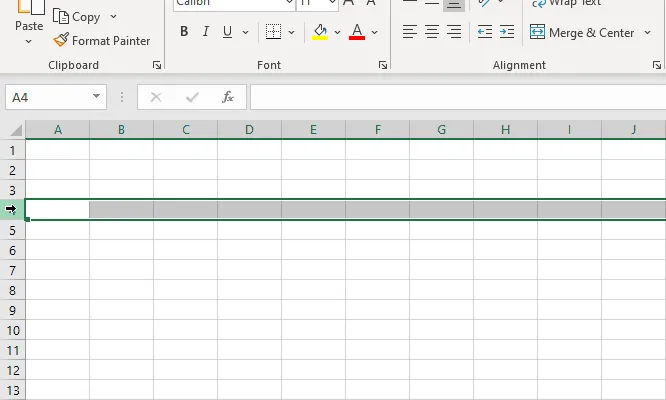
Task: Center text horizontally
Action: [432, 31]
